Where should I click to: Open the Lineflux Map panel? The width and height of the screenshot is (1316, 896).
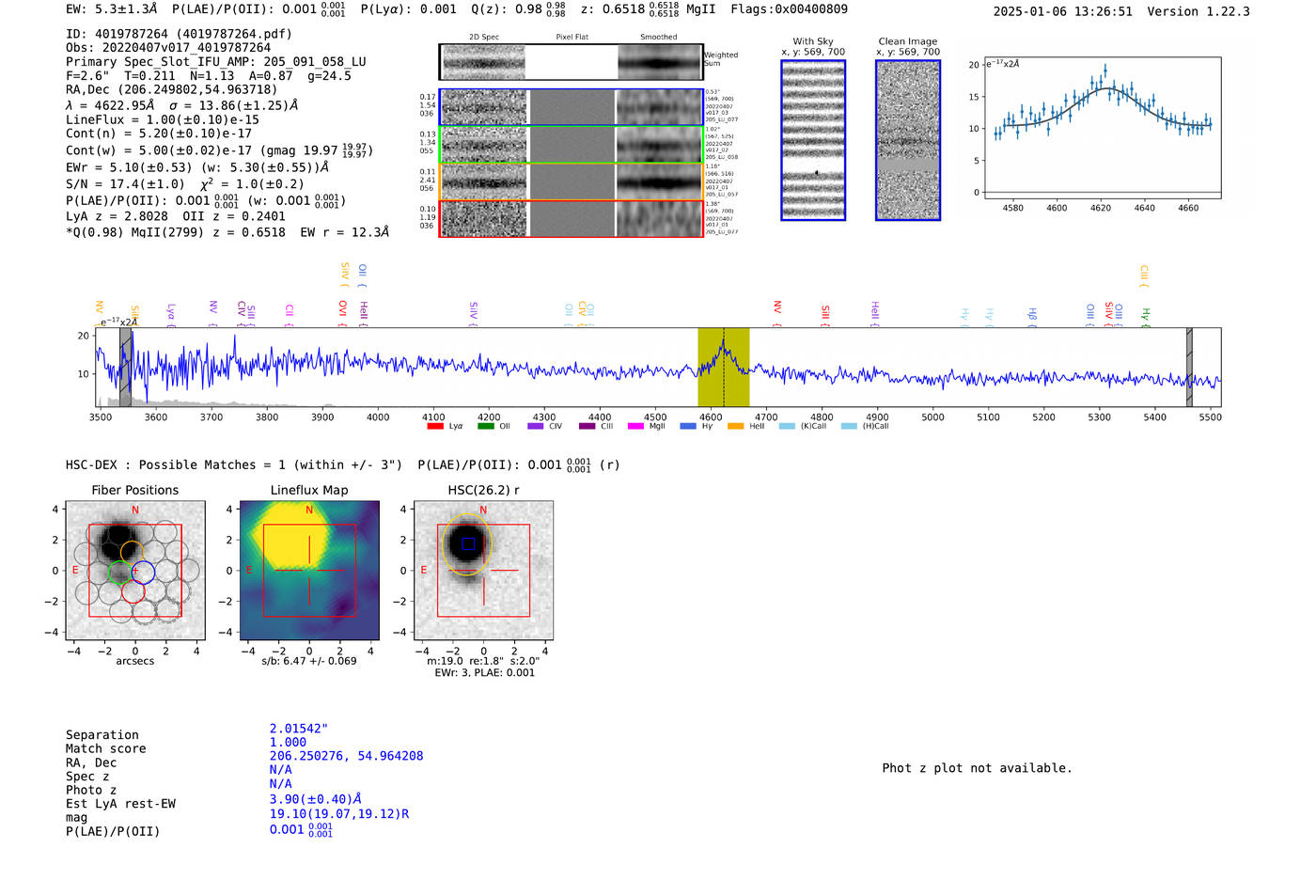(309, 571)
